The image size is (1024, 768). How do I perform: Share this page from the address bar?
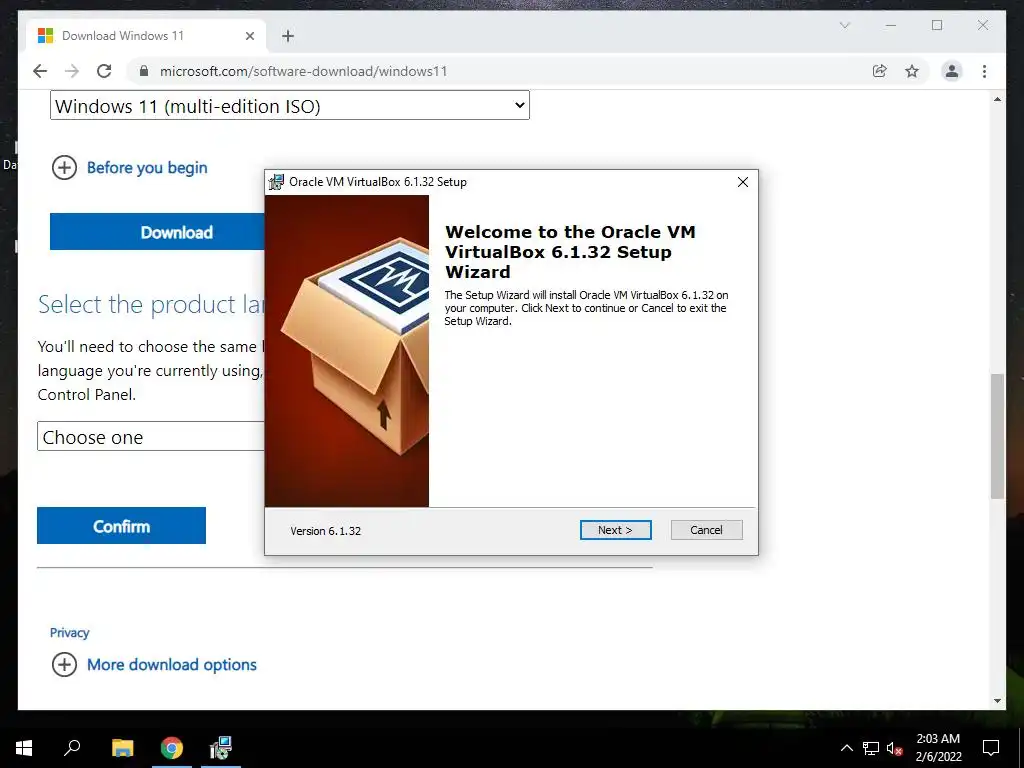tap(880, 71)
